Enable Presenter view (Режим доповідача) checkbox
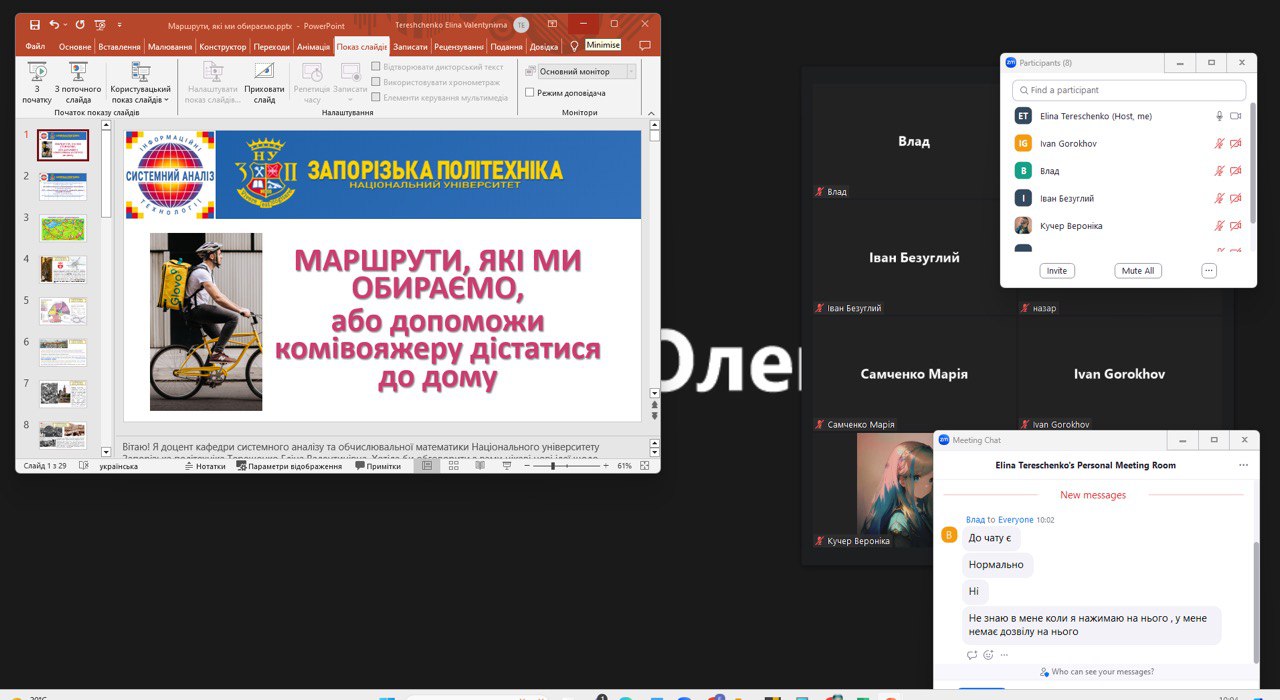The width and height of the screenshot is (1280, 700). pos(530,93)
